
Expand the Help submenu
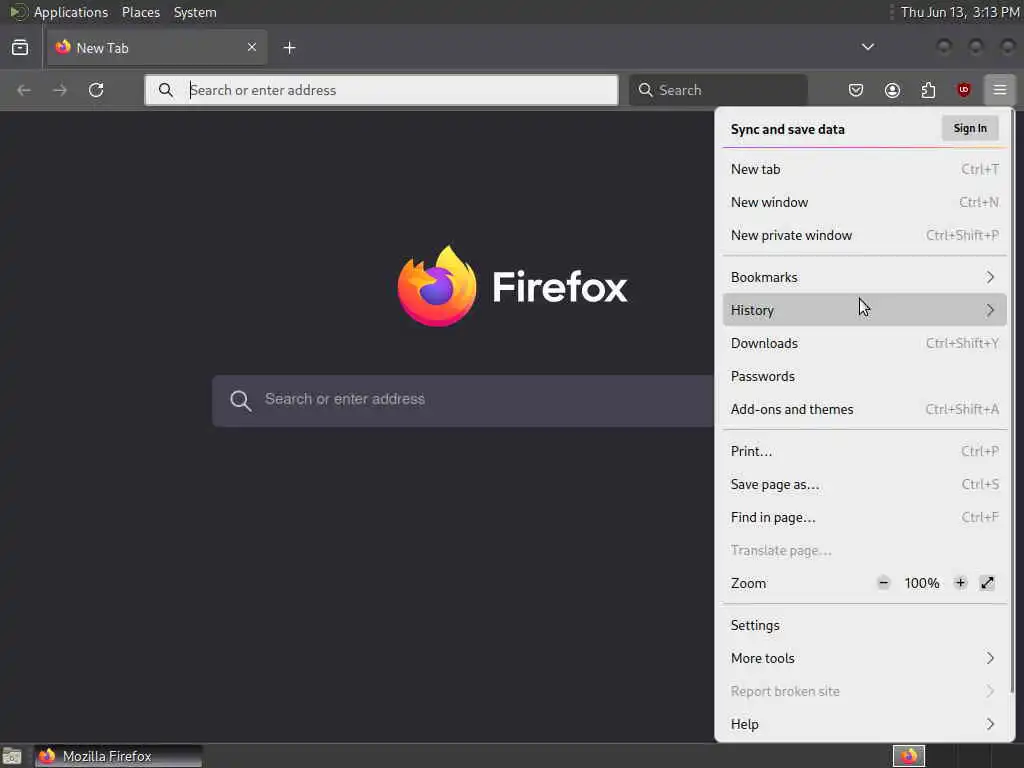(865, 724)
